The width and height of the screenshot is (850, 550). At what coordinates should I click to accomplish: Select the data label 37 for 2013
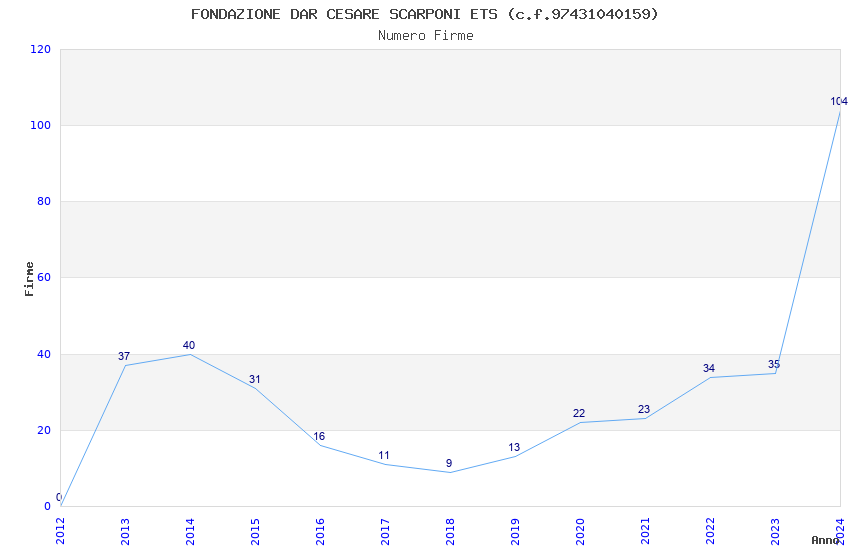[x=124, y=356]
